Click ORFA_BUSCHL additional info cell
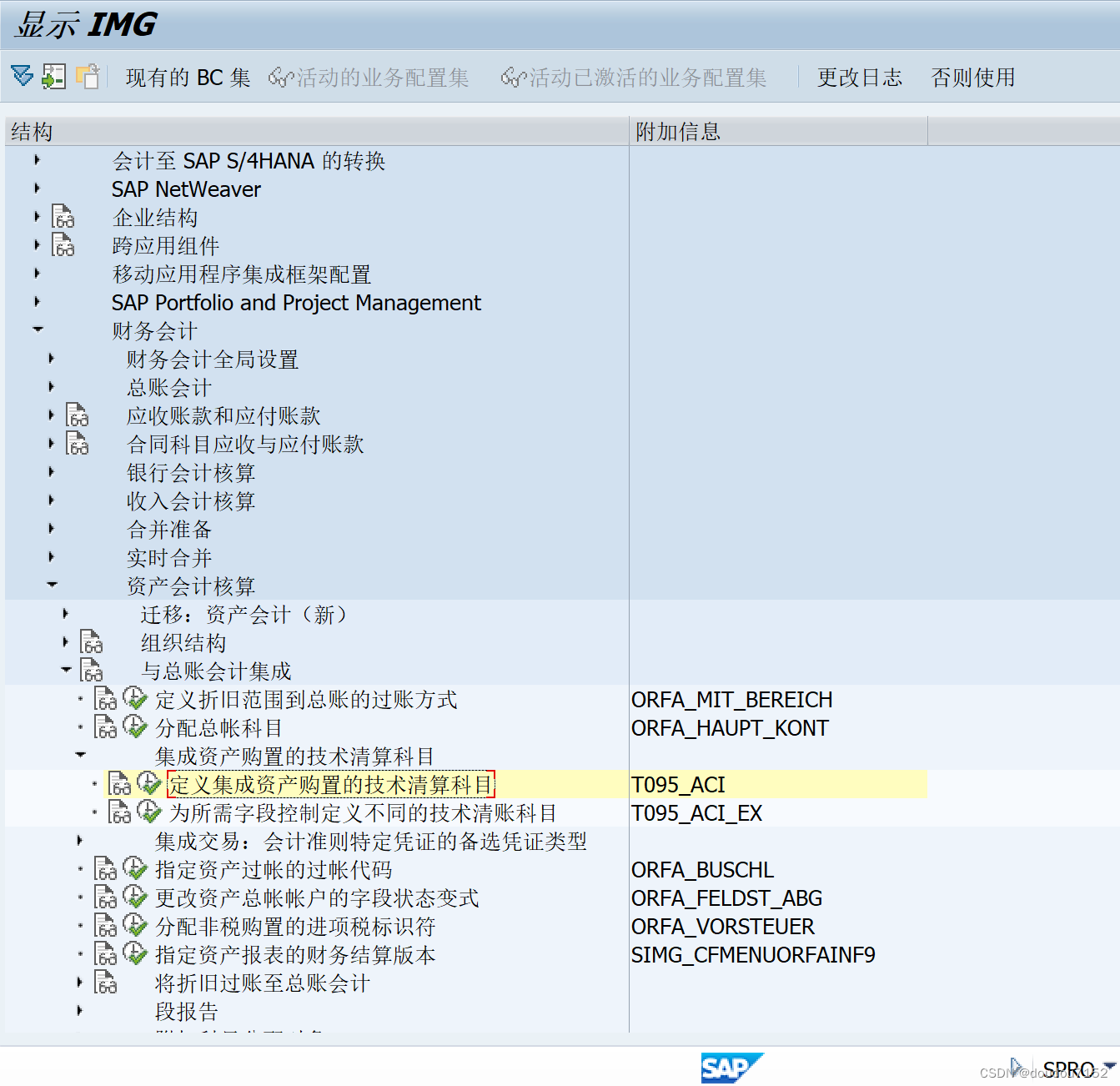This screenshot has width=1120, height=1086. point(702,870)
